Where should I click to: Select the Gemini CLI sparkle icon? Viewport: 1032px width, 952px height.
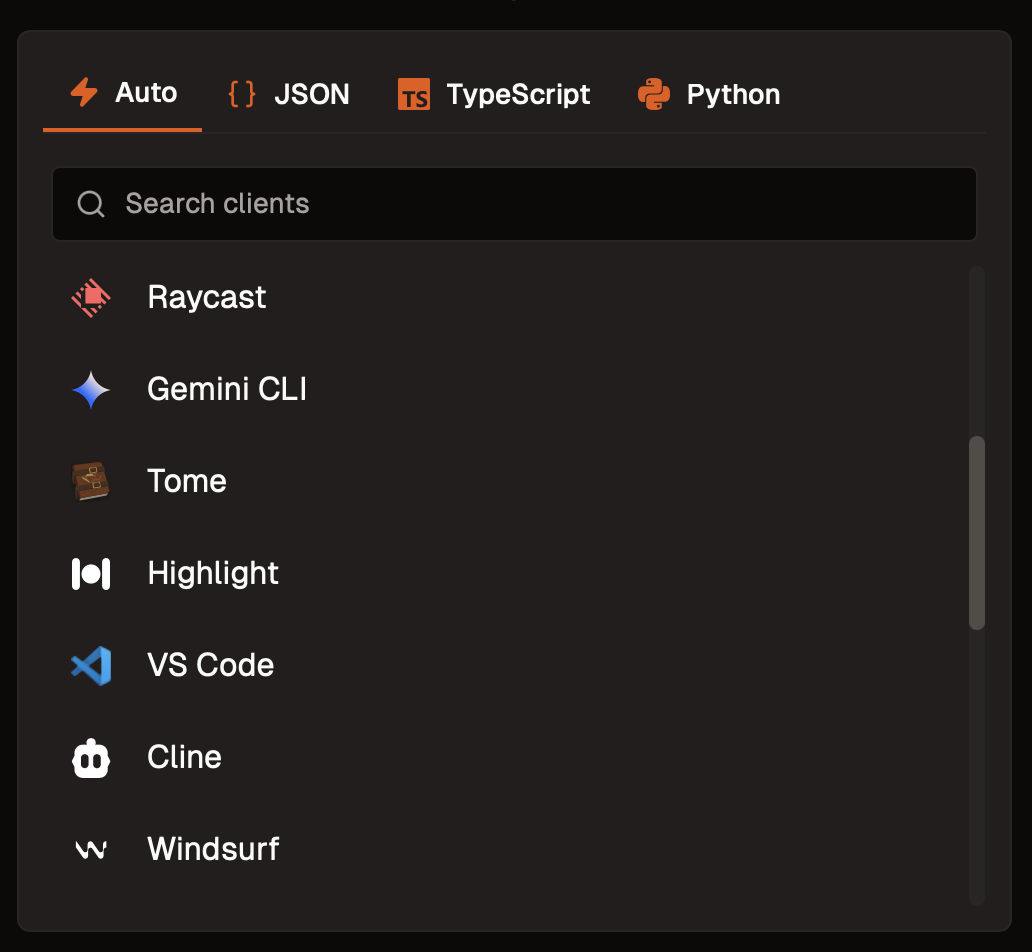tap(91, 390)
